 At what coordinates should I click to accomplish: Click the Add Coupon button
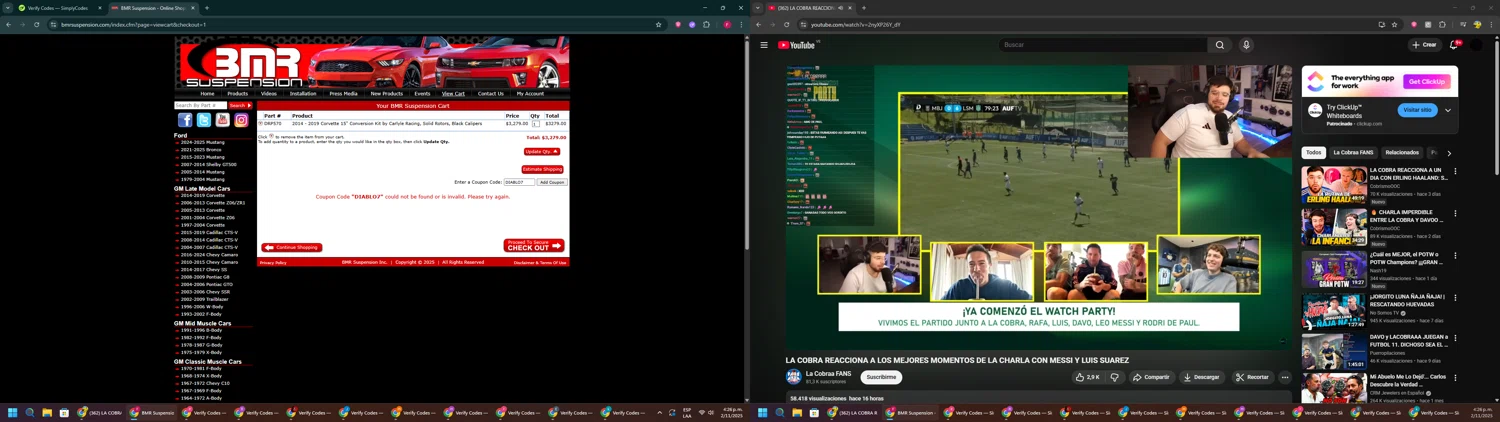pos(552,182)
